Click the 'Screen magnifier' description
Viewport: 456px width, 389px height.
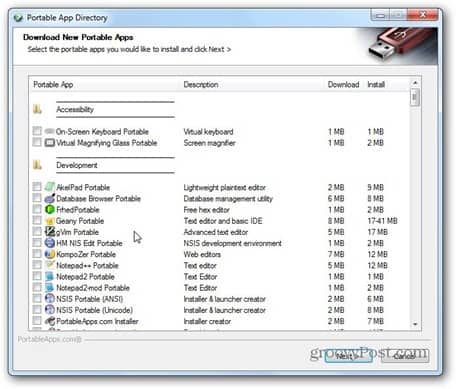click(x=210, y=143)
